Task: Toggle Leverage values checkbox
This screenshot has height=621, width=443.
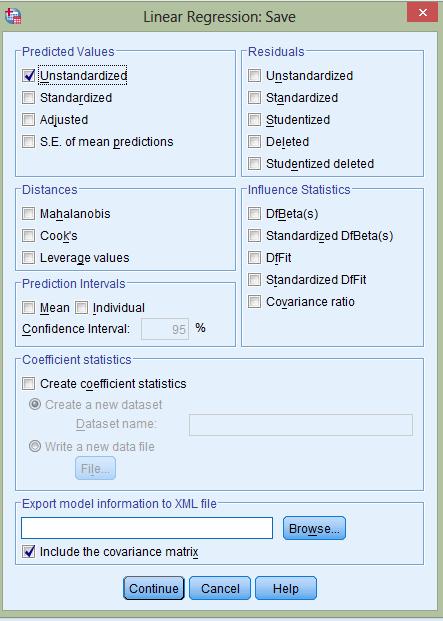Action: [x=29, y=258]
